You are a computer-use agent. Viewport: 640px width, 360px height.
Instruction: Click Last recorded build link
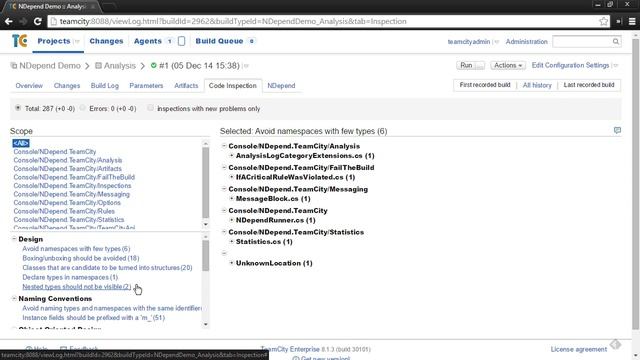click(x=589, y=85)
